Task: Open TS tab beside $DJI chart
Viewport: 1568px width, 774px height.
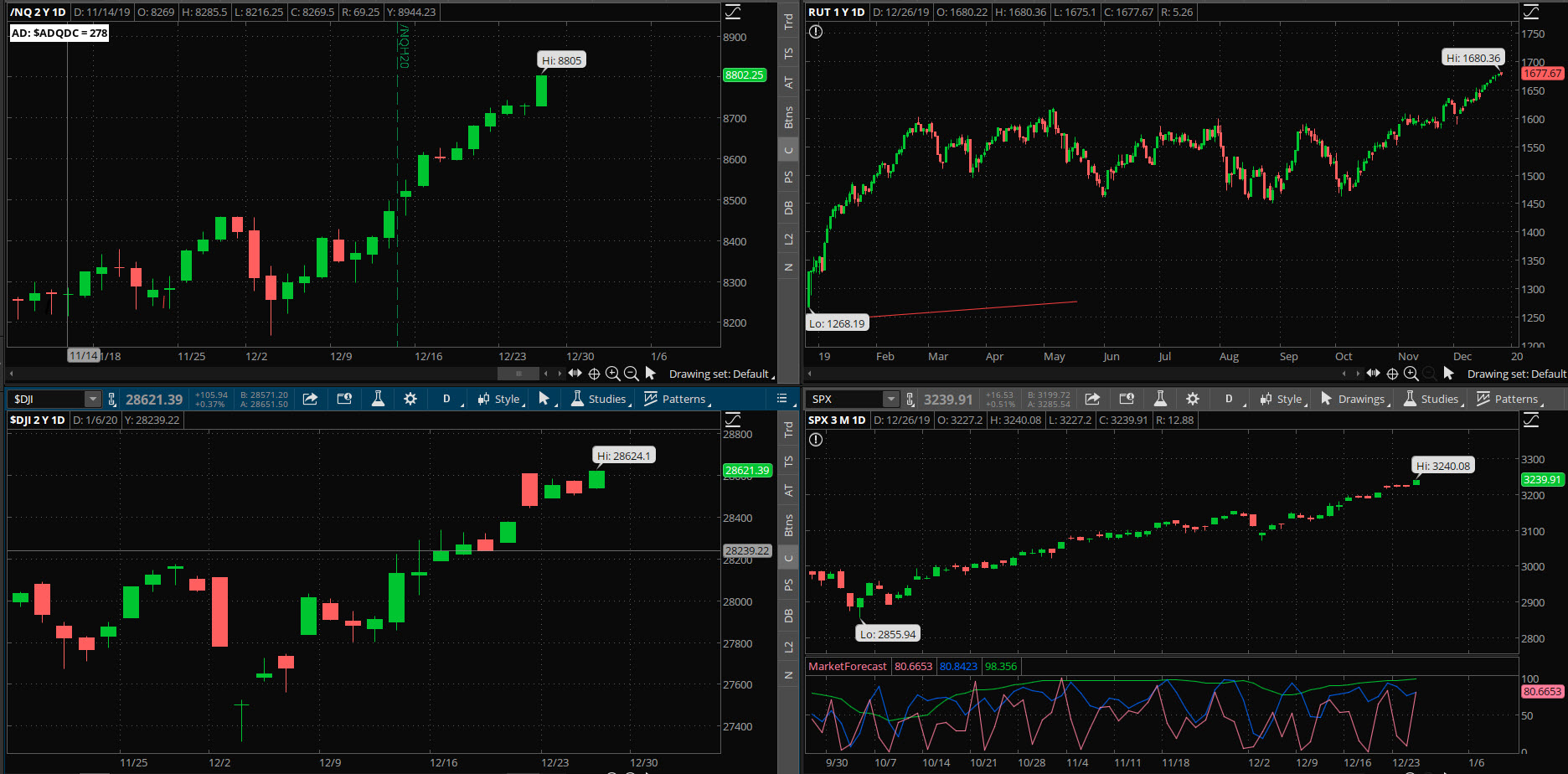Action: 788,461
